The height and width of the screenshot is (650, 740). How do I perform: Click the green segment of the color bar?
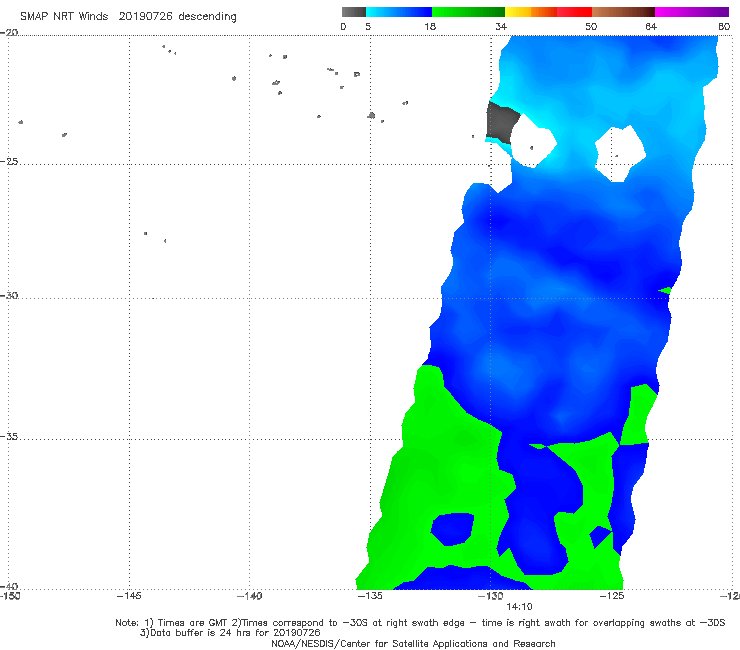[468, 12]
